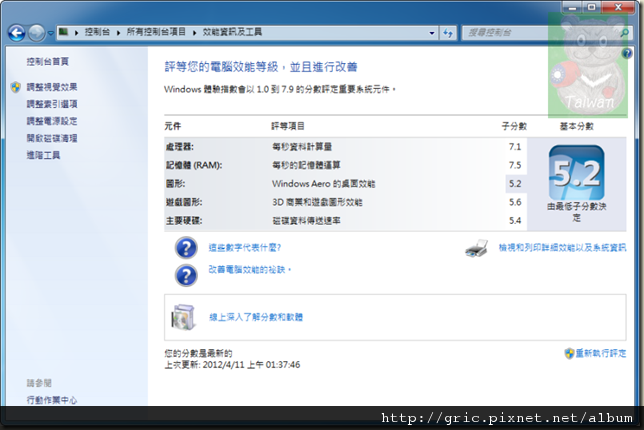Click the processor subscore 7.1

click(515, 147)
